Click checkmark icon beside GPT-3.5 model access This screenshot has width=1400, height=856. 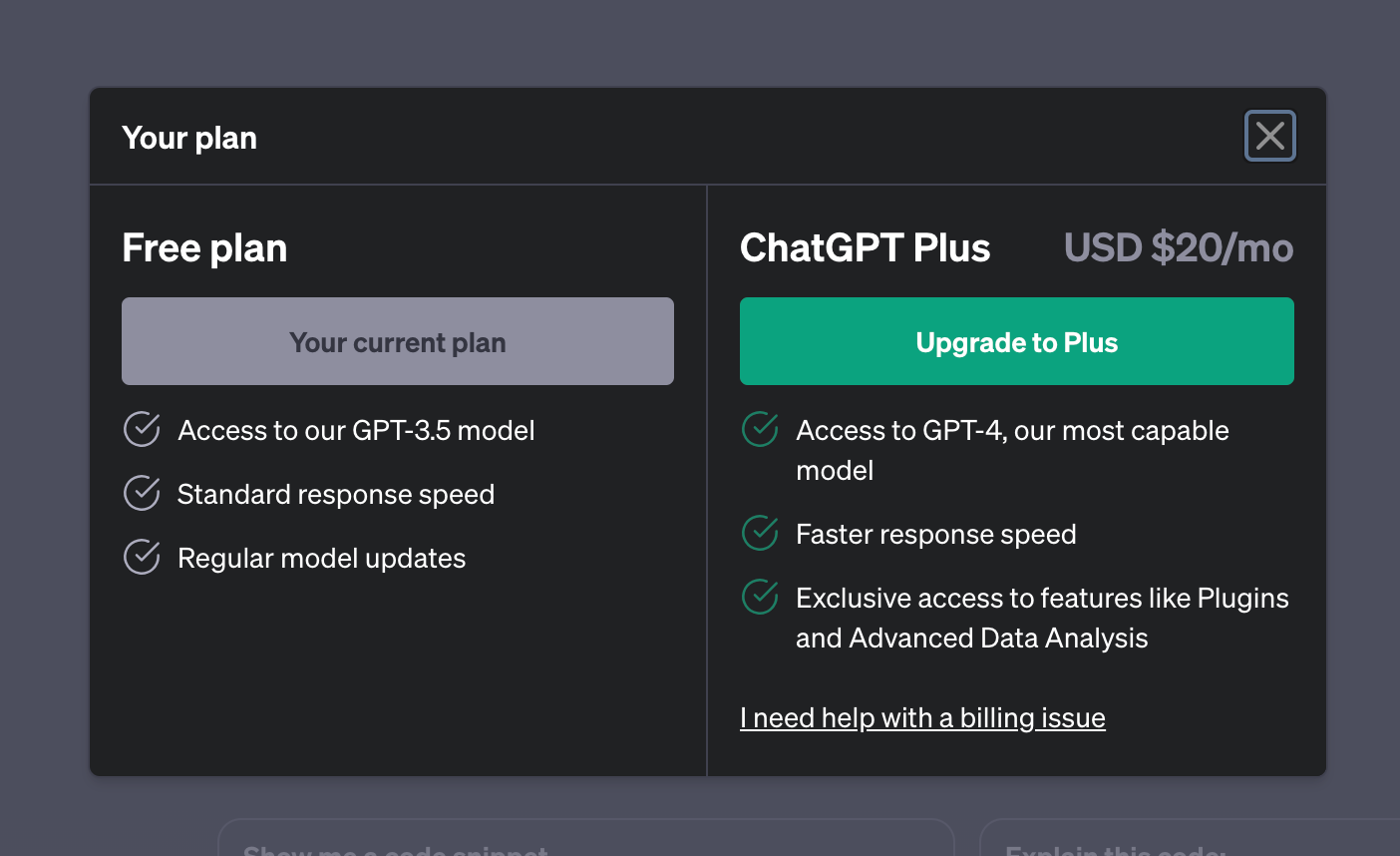[x=142, y=429]
